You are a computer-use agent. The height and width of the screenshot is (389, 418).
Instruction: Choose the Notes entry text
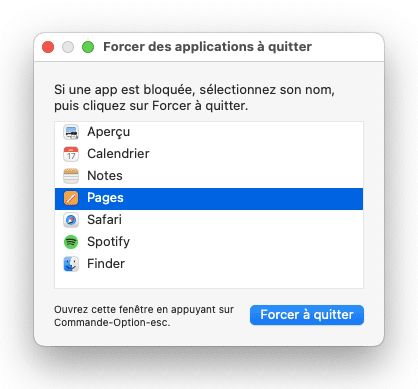pyautogui.click(x=105, y=176)
